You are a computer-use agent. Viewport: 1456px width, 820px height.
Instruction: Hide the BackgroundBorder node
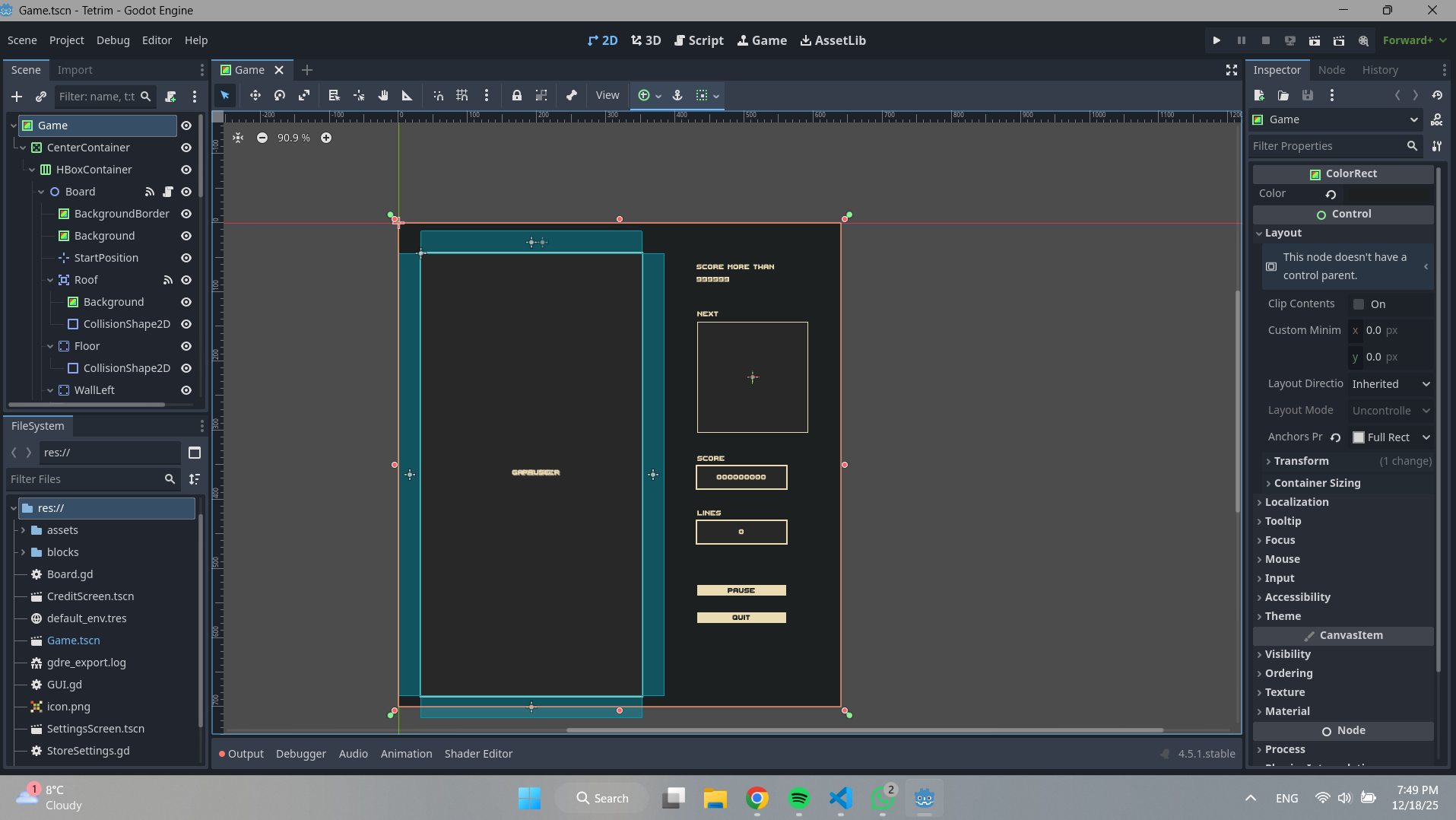click(186, 214)
